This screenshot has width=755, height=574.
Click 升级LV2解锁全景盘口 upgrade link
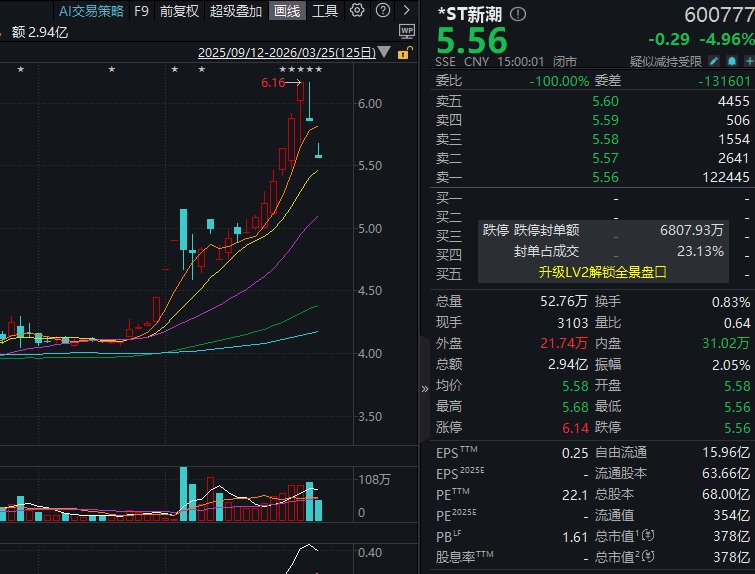coord(602,272)
